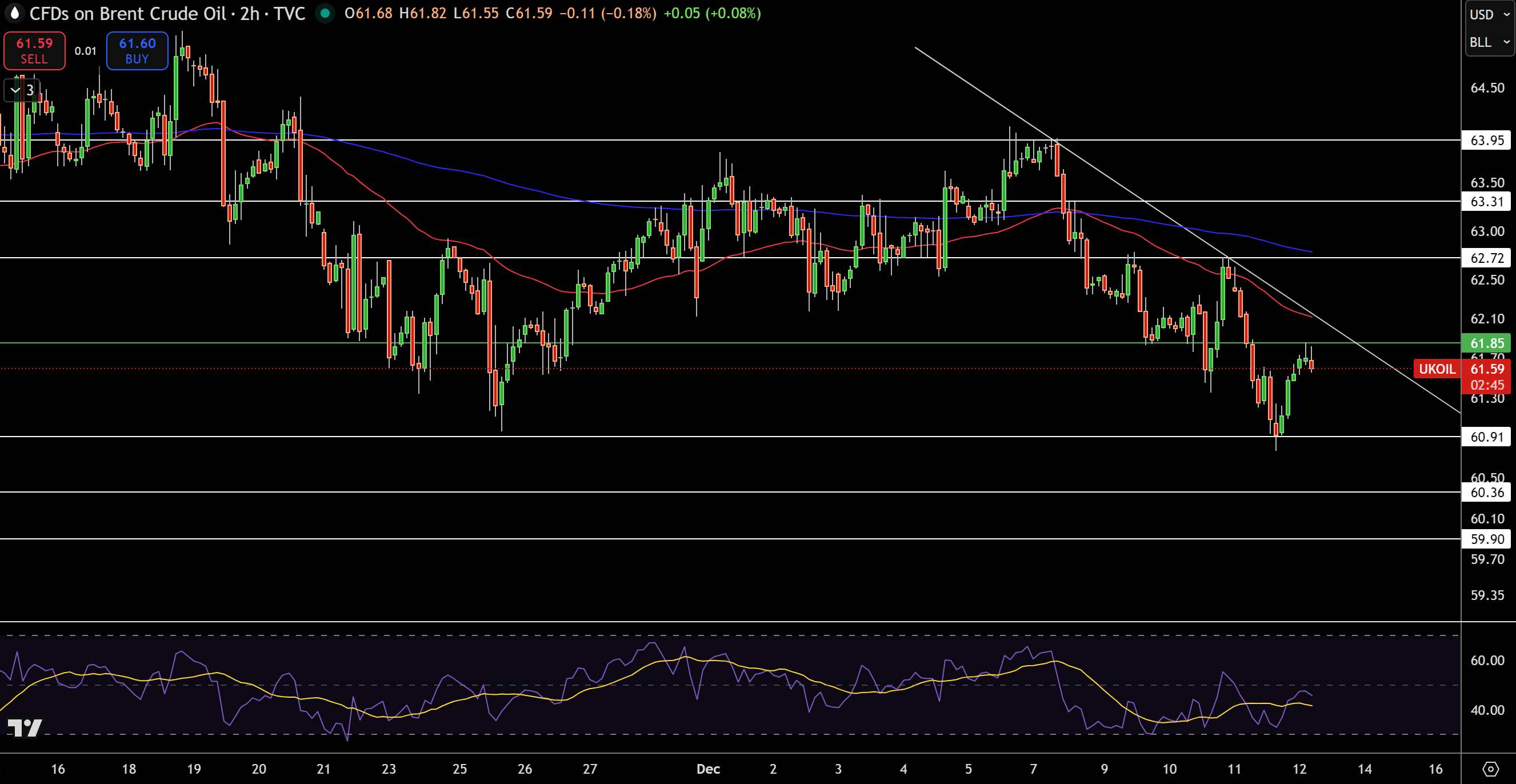Click the 60.91 support level price label
The width and height of the screenshot is (1516, 784).
[1487, 437]
